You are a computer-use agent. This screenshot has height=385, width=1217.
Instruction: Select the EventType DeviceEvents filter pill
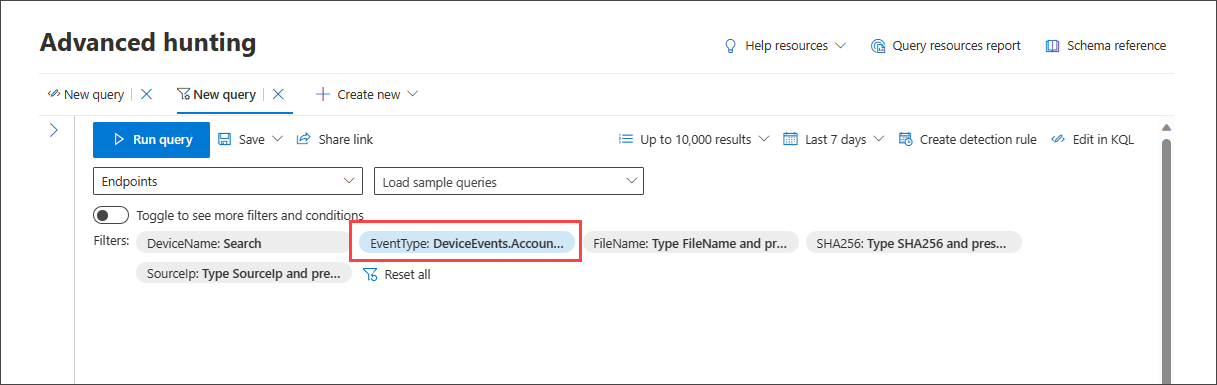pos(466,243)
